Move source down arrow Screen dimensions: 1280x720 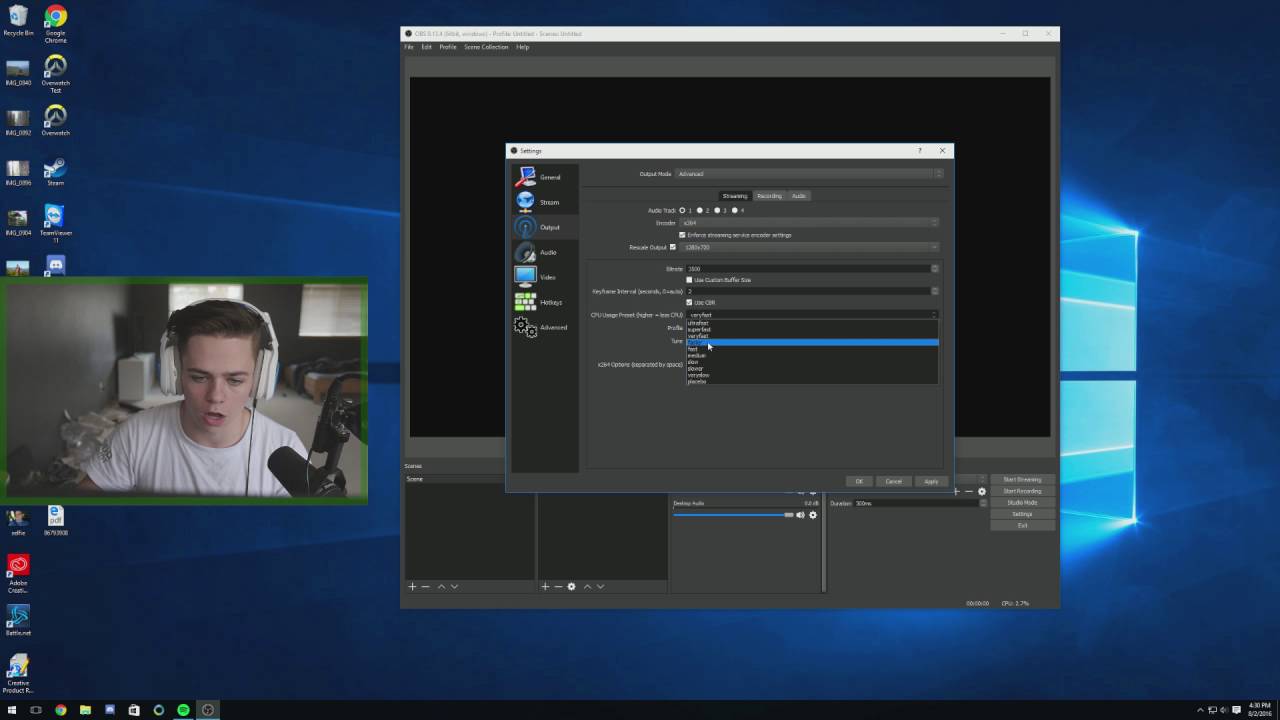600,586
